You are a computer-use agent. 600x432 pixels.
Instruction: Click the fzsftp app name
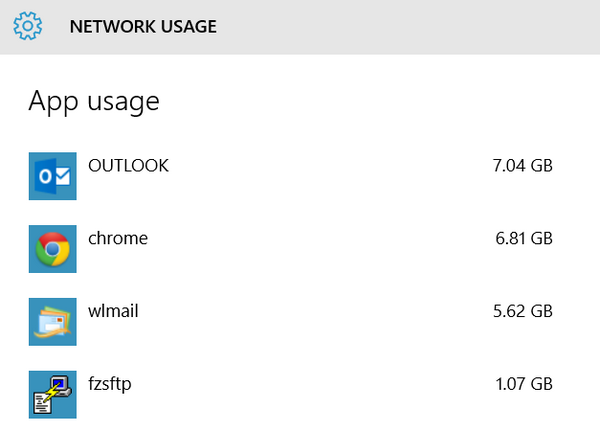click(x=110, y=384)
